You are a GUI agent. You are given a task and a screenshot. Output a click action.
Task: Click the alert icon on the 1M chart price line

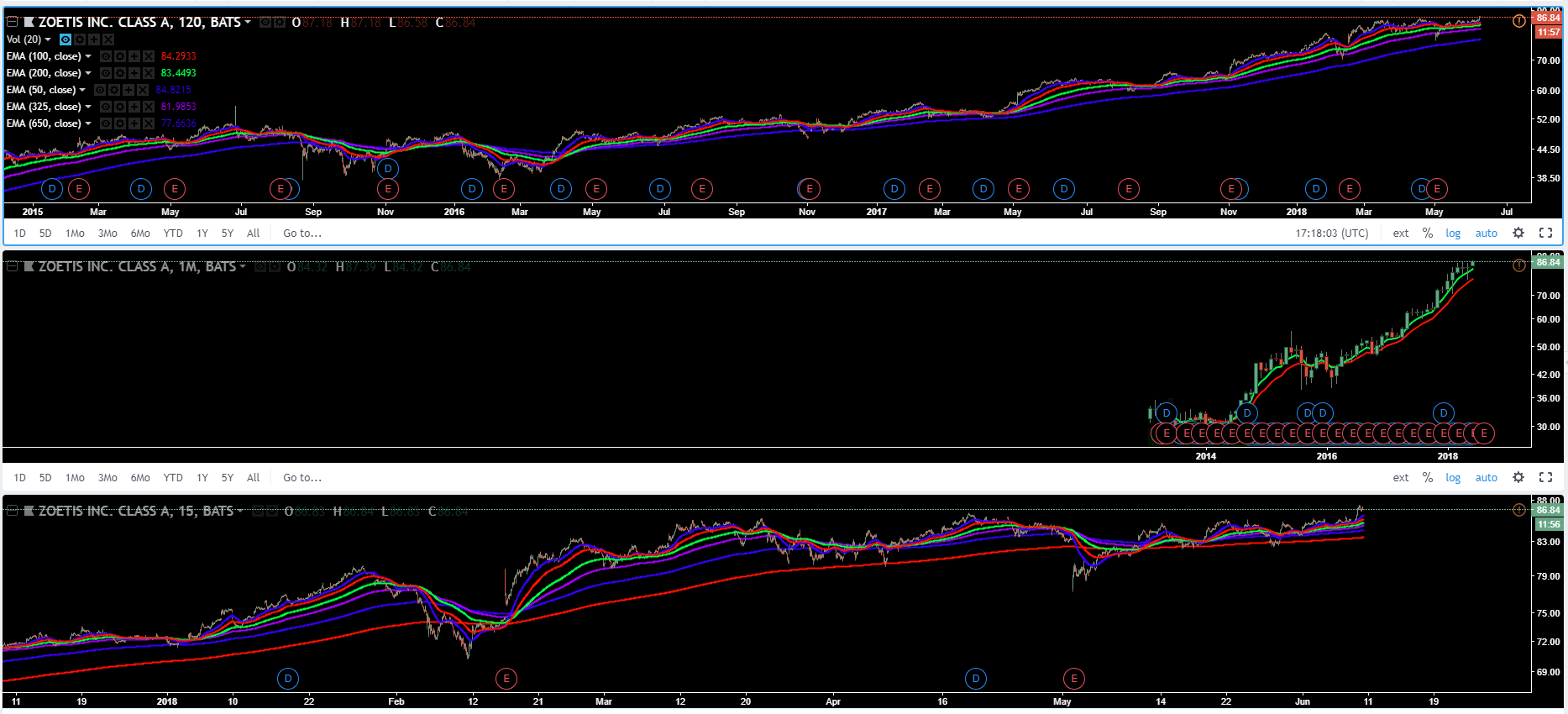(x=1519, y=265)
